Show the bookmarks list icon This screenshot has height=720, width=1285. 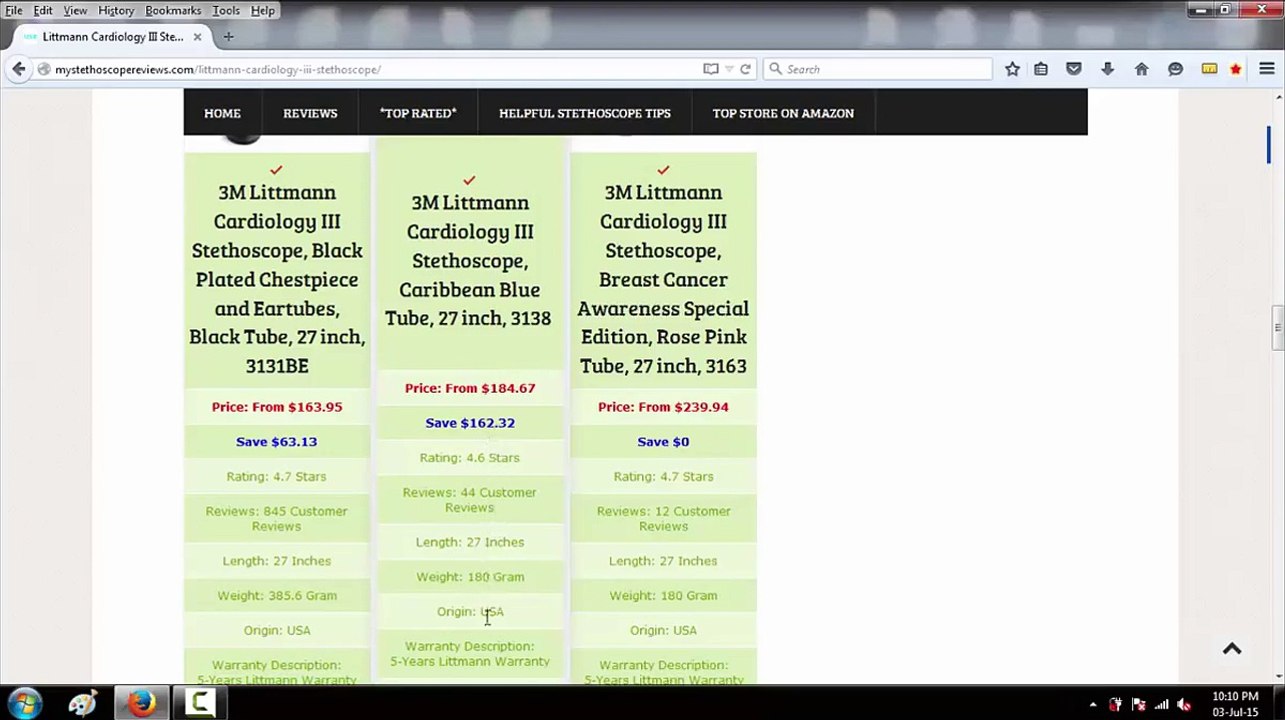click(1041, 69)
